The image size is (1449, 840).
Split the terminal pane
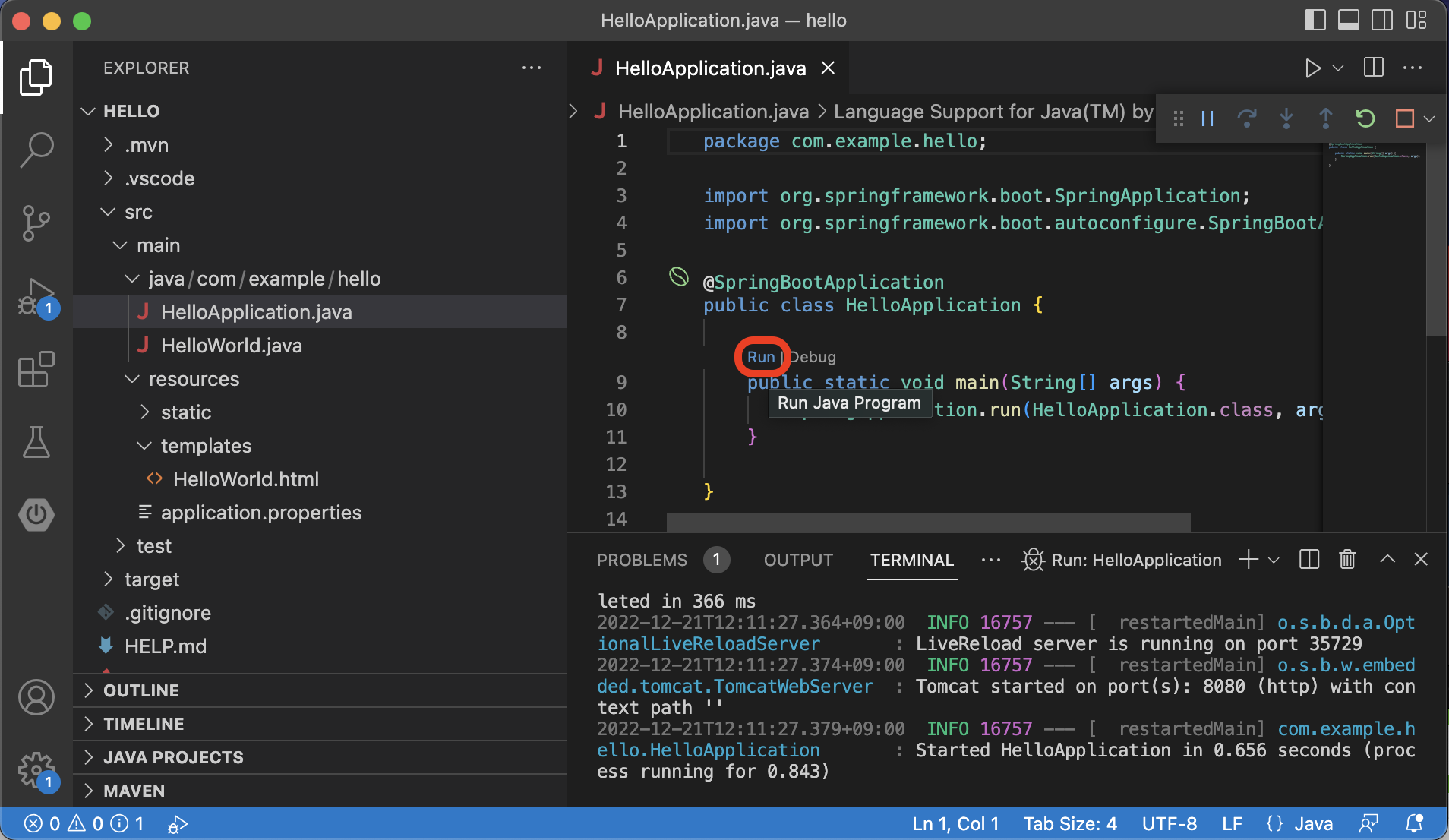(1309, 560)
